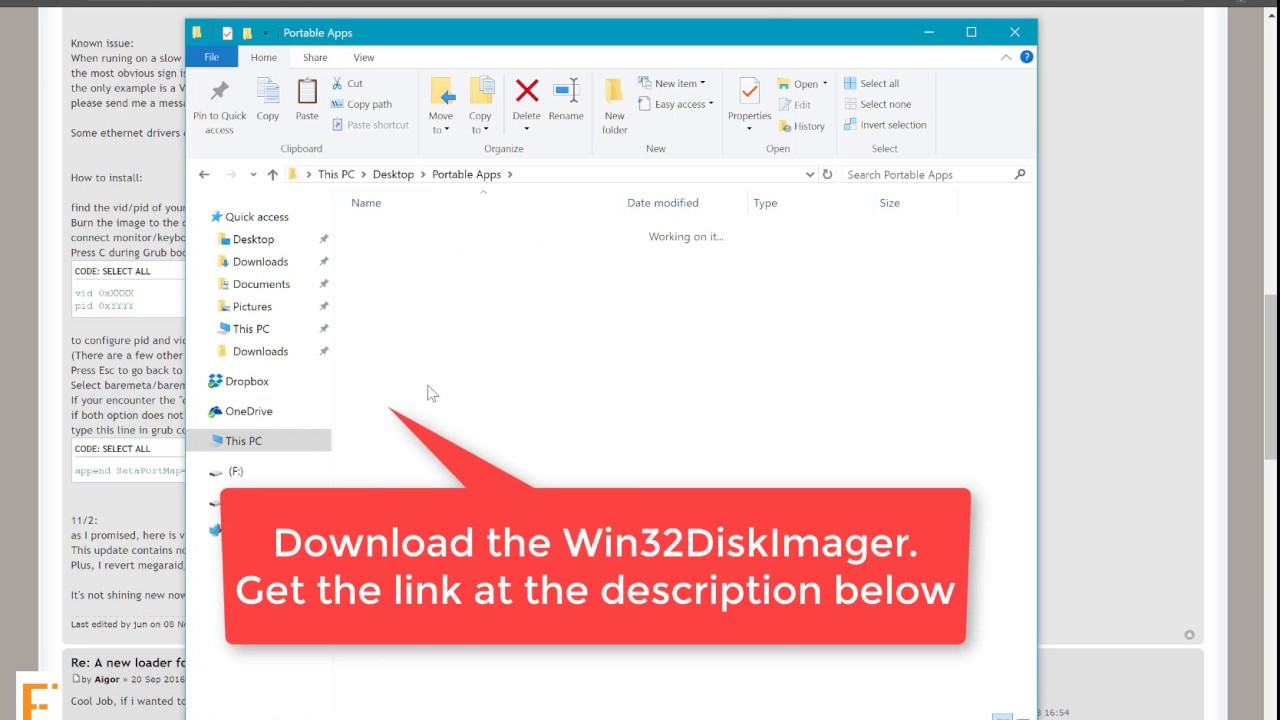1280x720 pixels.
Task: Click the Copy ribbon button
Action: click(267, 100)
